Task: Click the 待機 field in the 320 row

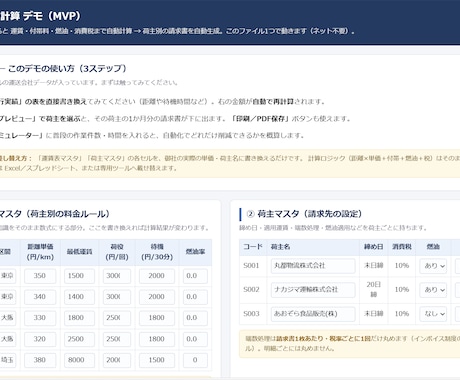Action: tap(157, 339)
